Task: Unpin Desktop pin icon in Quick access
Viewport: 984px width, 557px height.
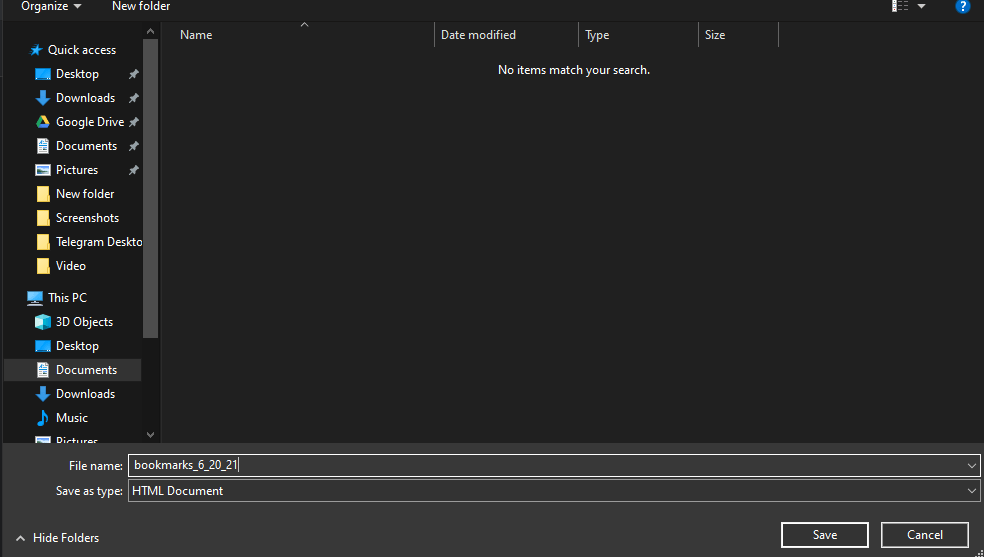Action: point(134,74)
